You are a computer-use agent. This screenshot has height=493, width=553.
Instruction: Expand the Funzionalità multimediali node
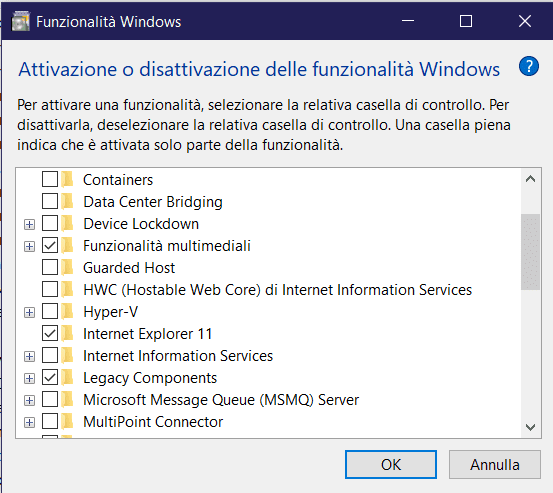[29, 246]
